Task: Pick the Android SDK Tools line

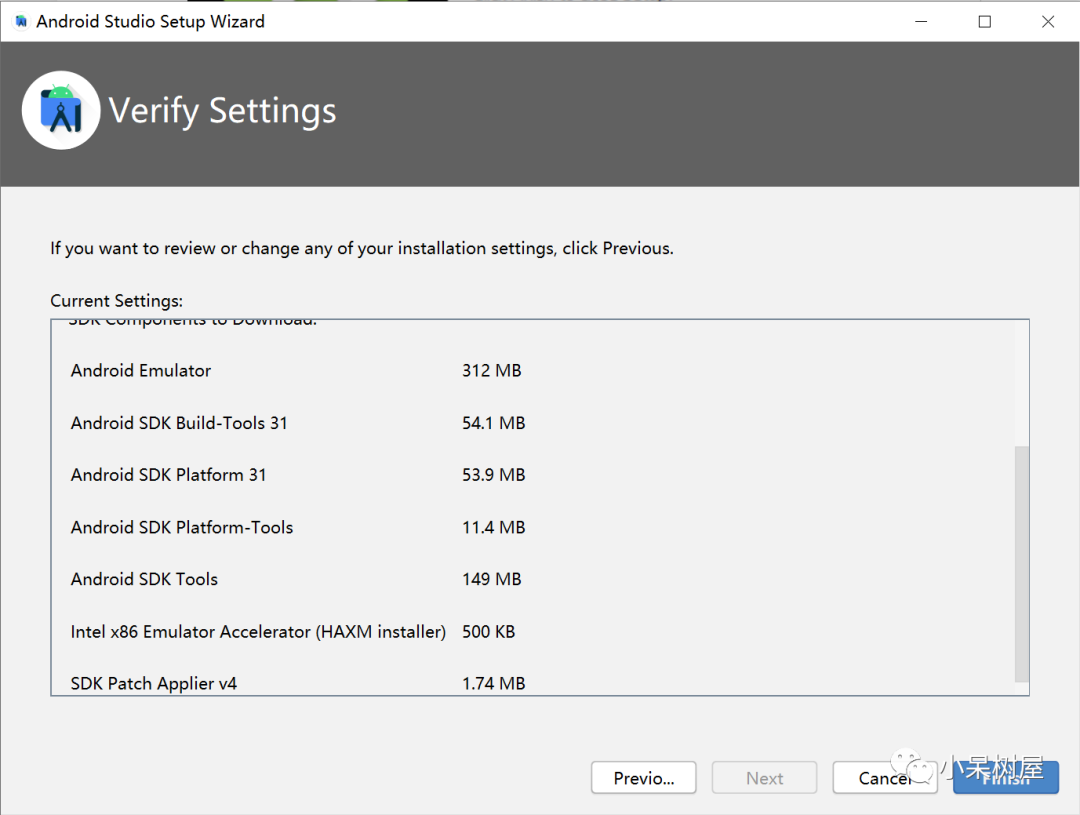Action: [x=144, y=579]
